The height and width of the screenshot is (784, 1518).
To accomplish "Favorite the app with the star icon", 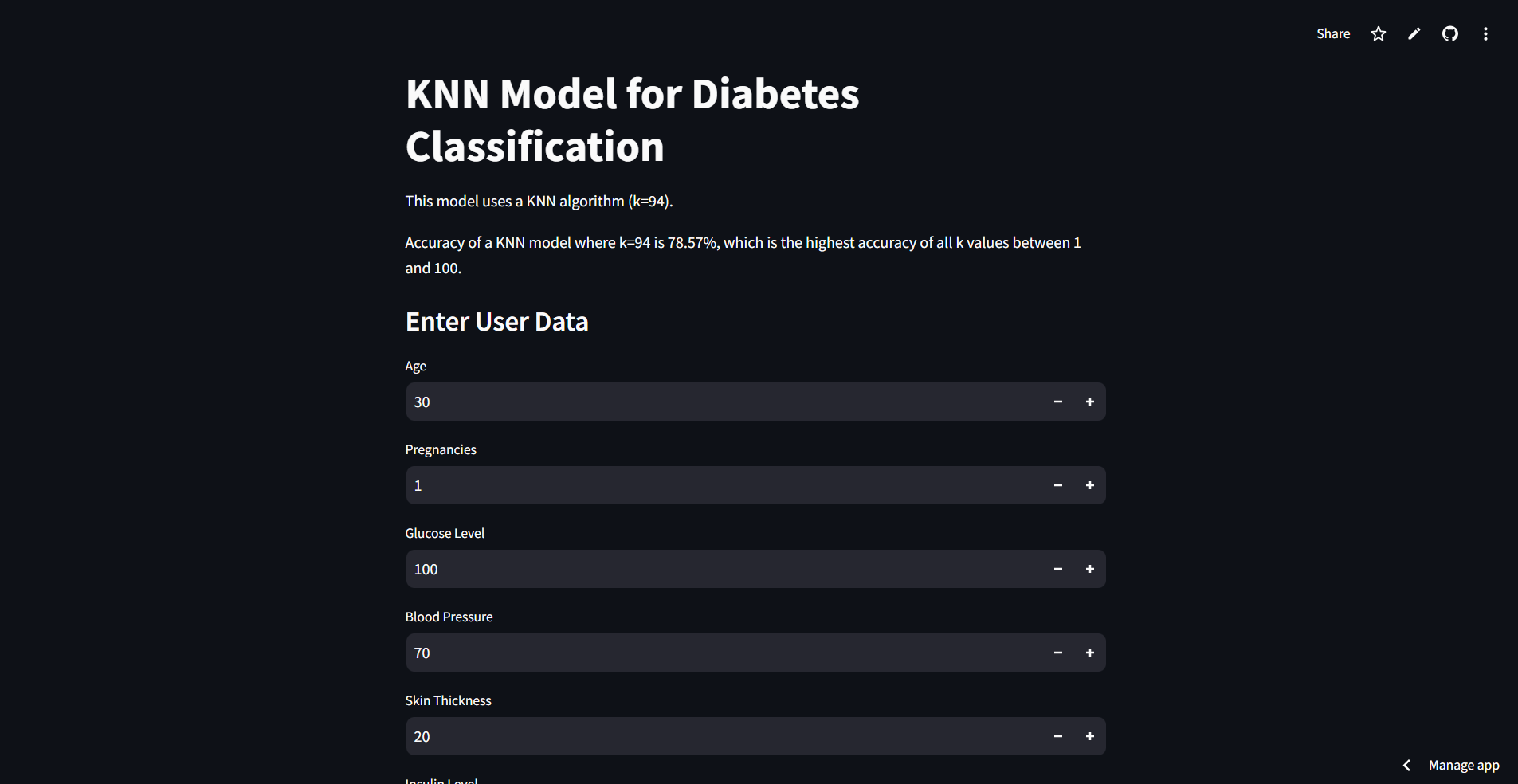I will pyautogui.click(x=1379, y=33).
